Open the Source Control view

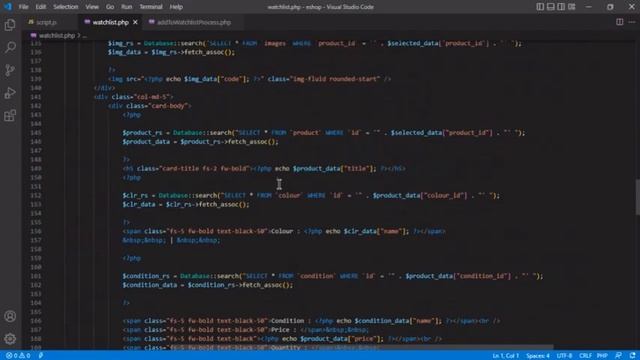coord(10,70)
